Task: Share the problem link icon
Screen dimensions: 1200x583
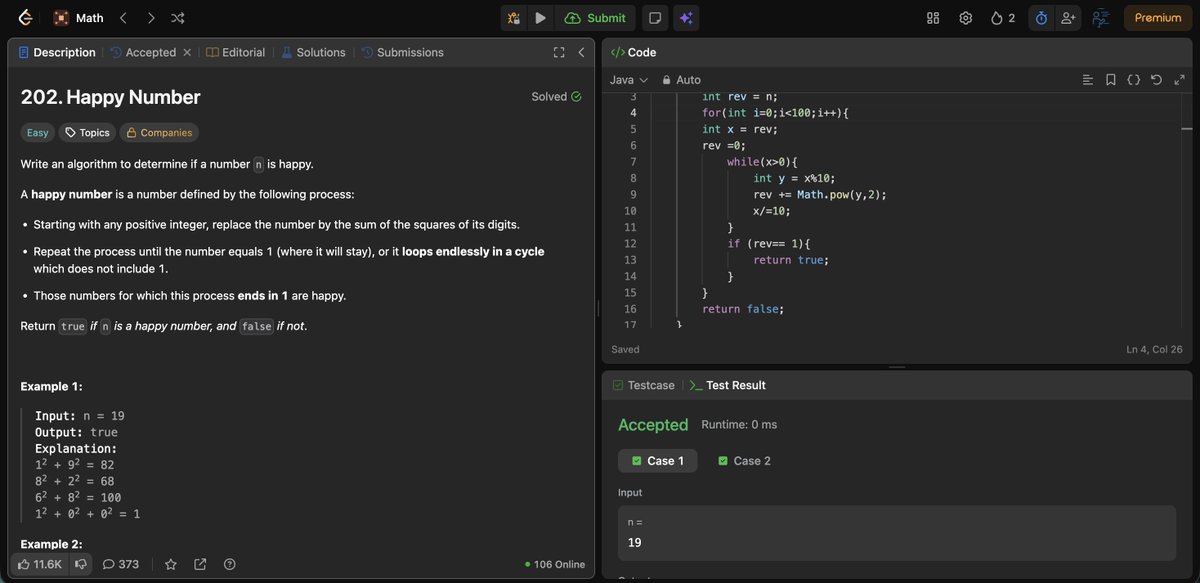Action: 200,564
